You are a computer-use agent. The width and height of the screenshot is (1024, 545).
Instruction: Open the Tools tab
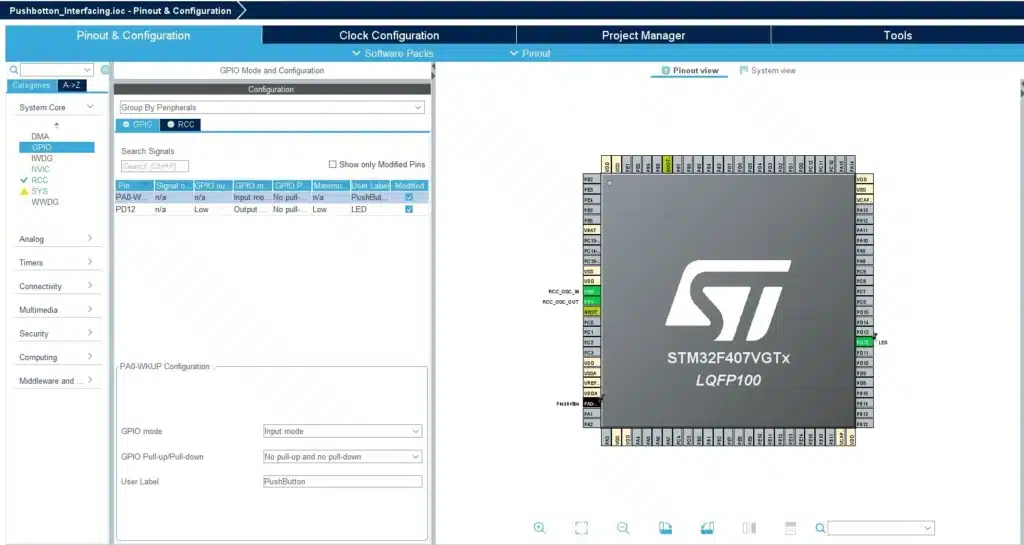(897, 35)
